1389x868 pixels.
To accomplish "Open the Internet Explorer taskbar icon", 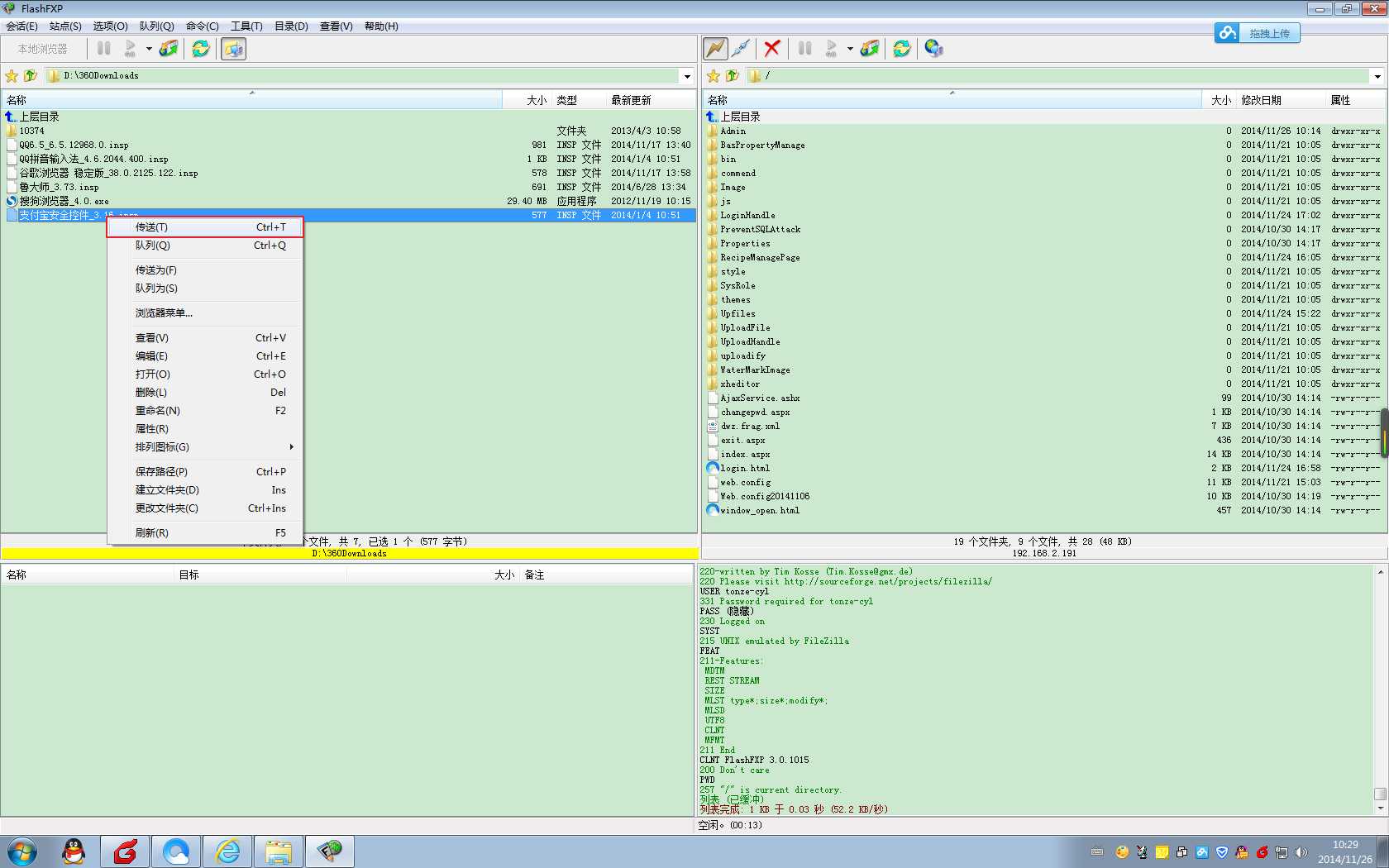I will coord(227,851).
